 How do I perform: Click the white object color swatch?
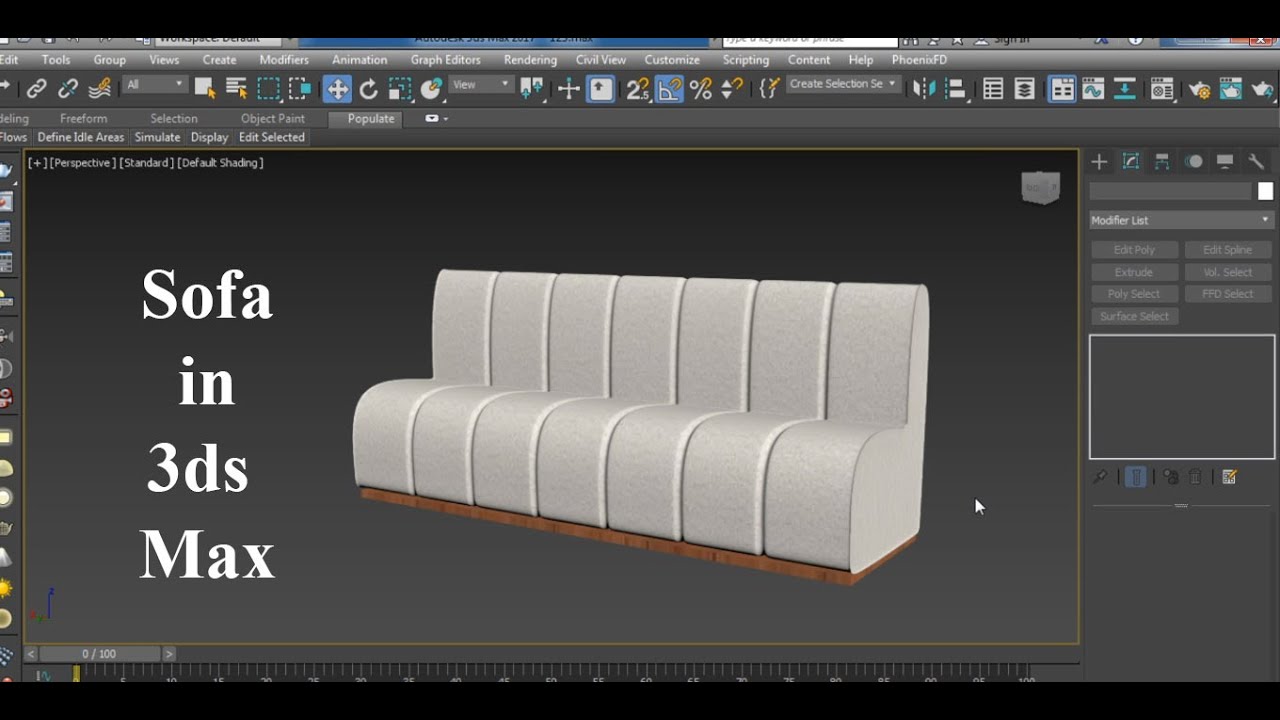click(x=1265, y=191)
